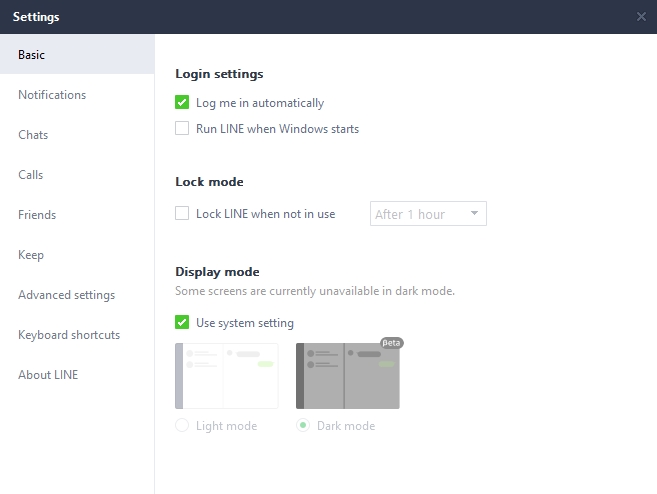Select the Light mode radio button
The height and width of the screenshot is (494, 657).
(x=182, y=425)
